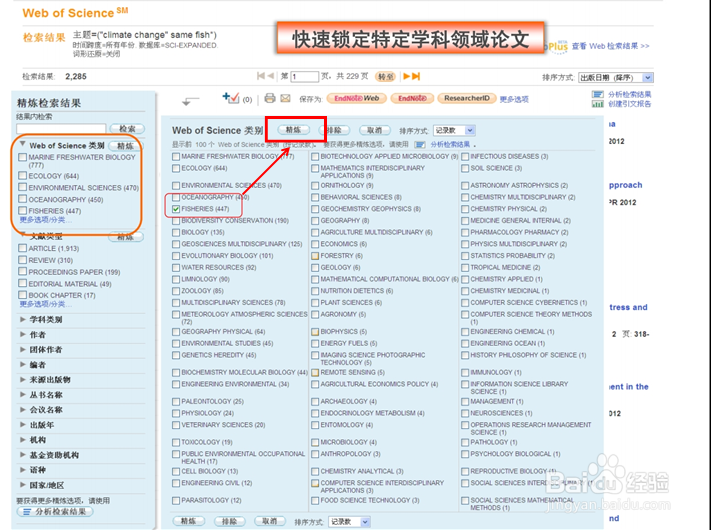Click the print icon in results toolbar
The image size is (711, 530).
pos(270,98)
